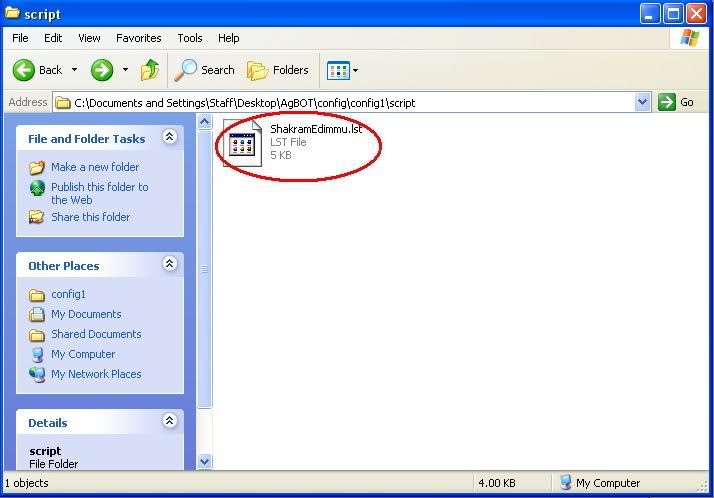Viewport: 714px width, 498px height.
Task: Click Publish this folder to the Web
Action: click(99, 193)
